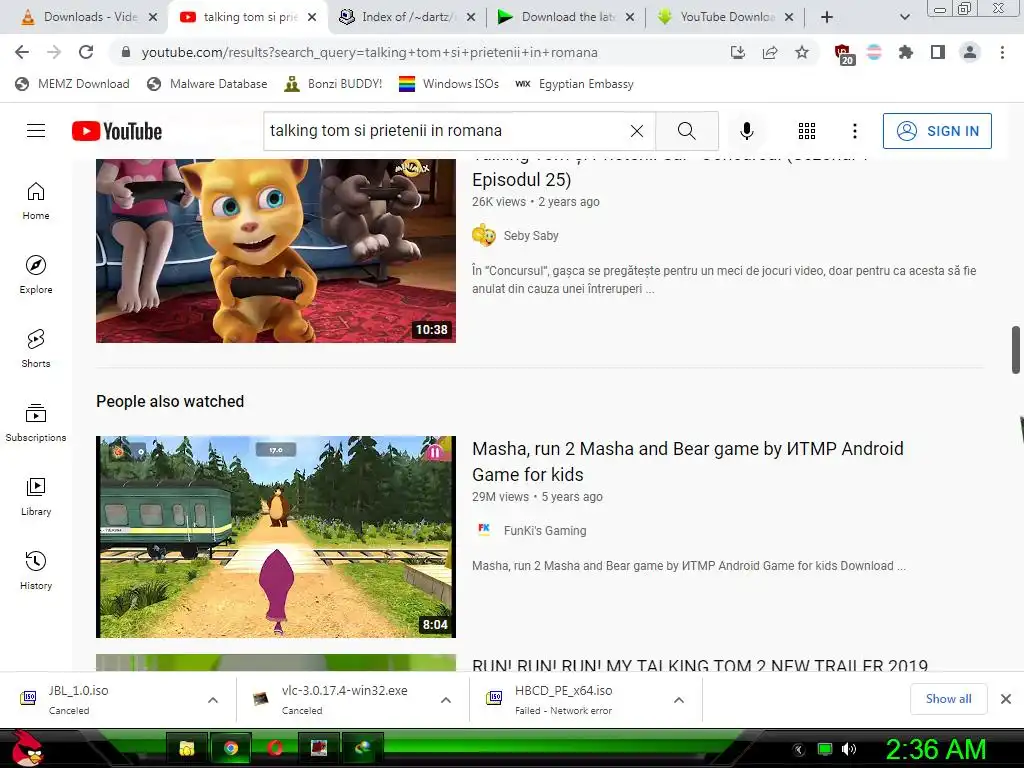Click the browser forward arrow
The image size is (1024, 768).
(x=54, y=52)
